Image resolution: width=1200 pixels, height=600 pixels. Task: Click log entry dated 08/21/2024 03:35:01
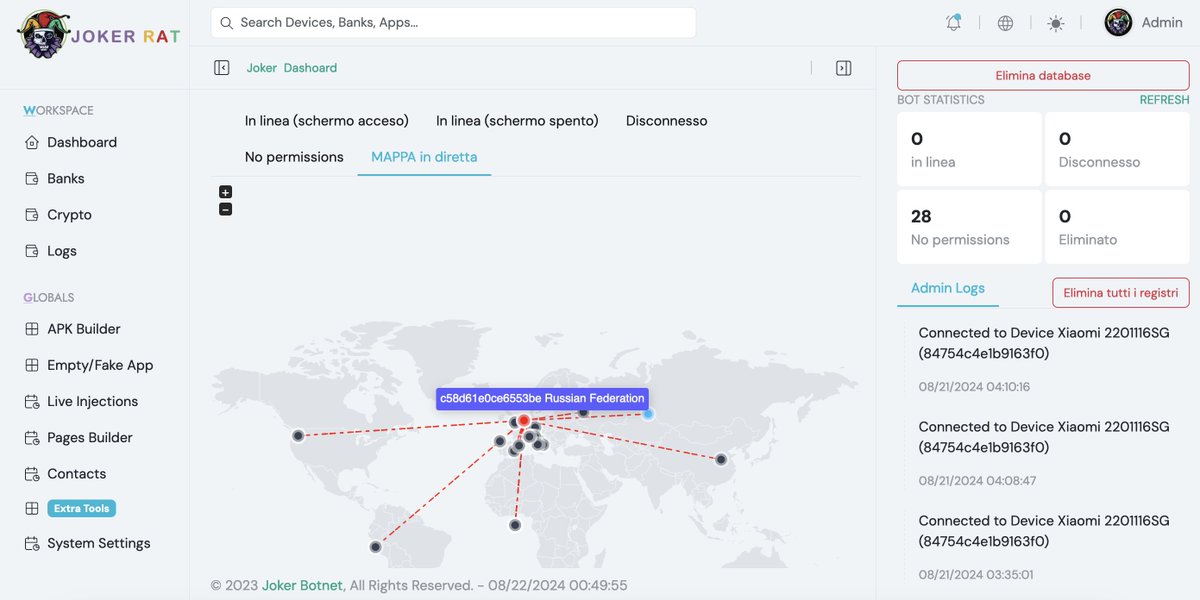point(1044,547)
